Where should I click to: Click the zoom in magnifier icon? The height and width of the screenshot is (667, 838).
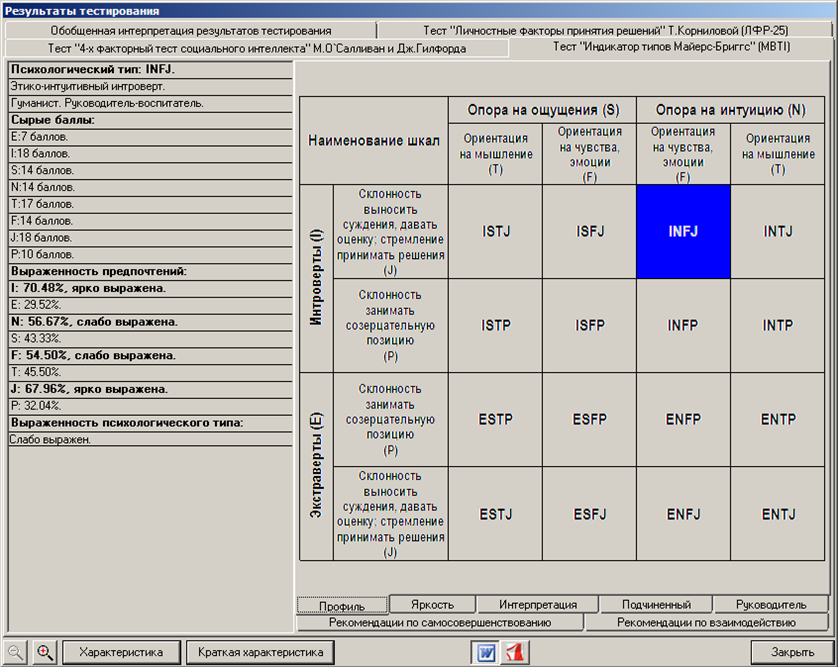(x=45, y=652)
